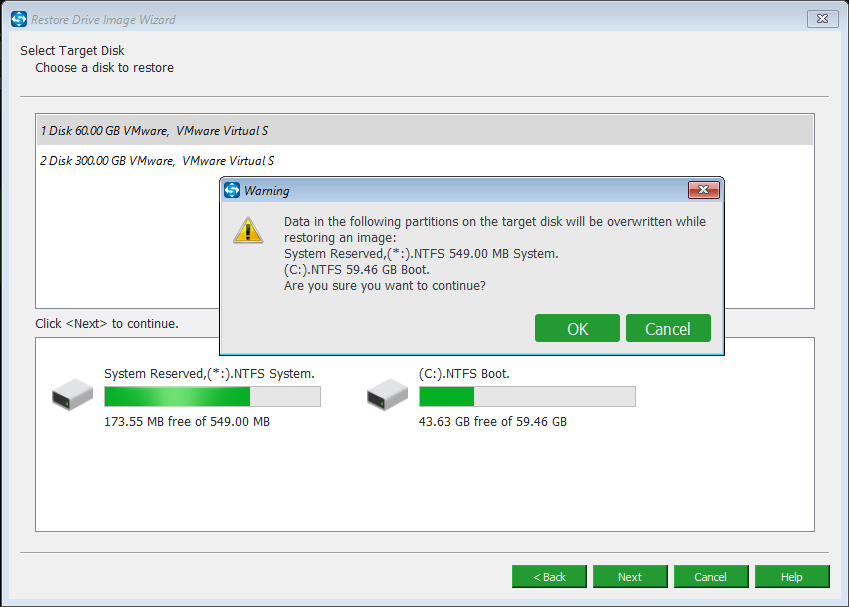Open Help for the wizard

click(792, 577)
